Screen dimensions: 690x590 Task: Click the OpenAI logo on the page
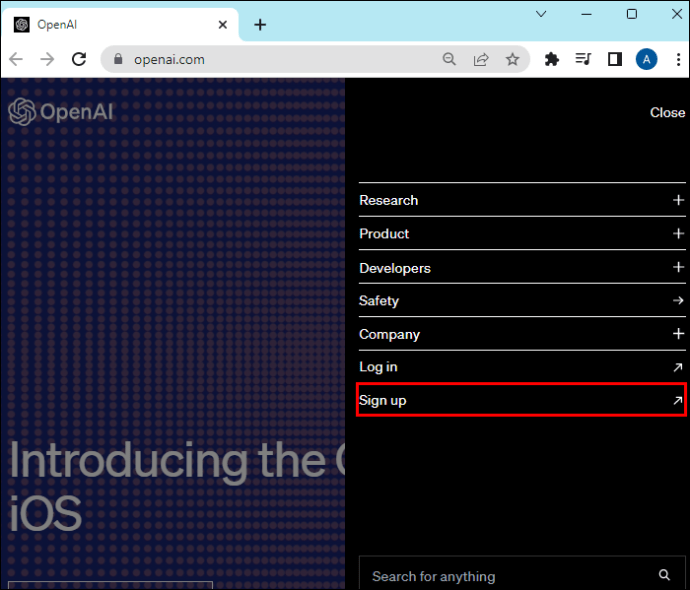pos(61,111)
